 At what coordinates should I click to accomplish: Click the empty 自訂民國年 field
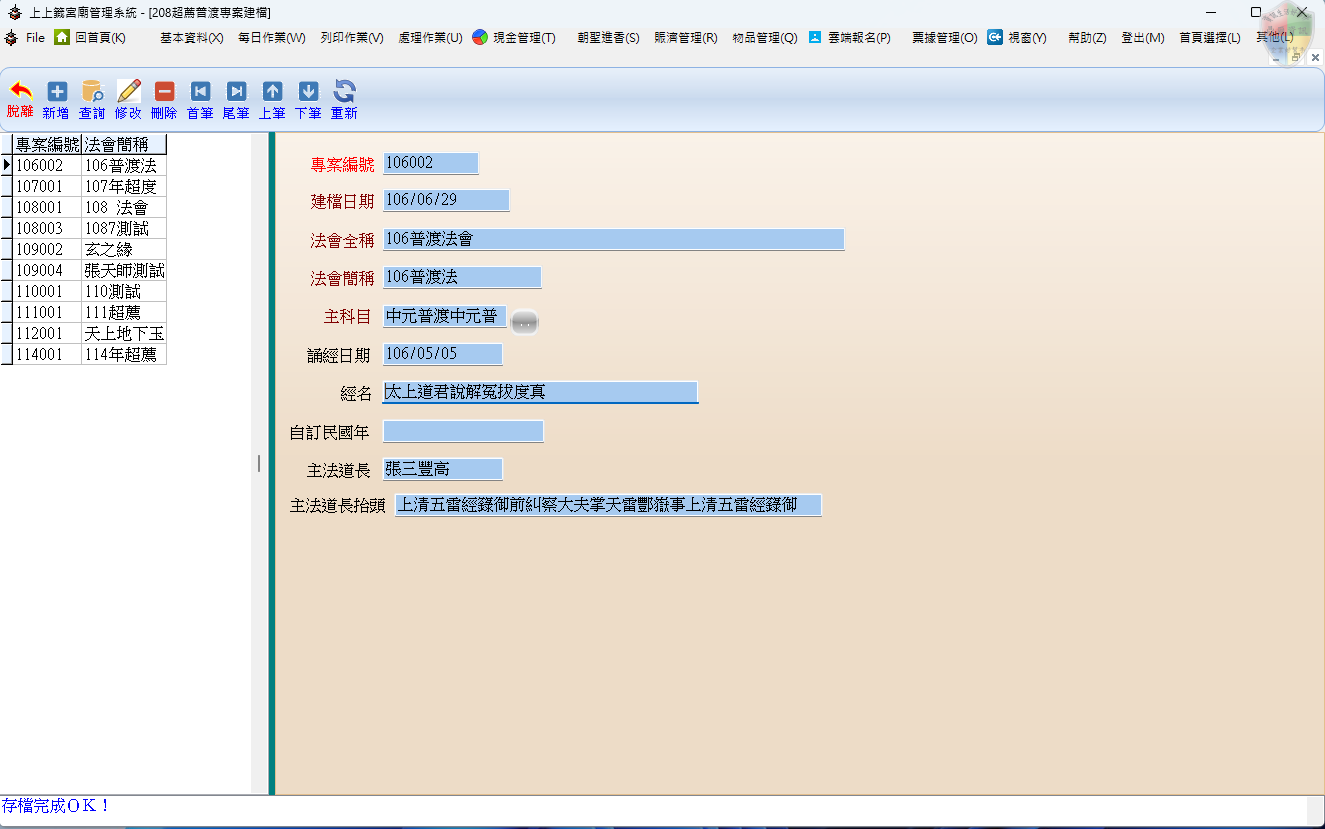[463, 432]
